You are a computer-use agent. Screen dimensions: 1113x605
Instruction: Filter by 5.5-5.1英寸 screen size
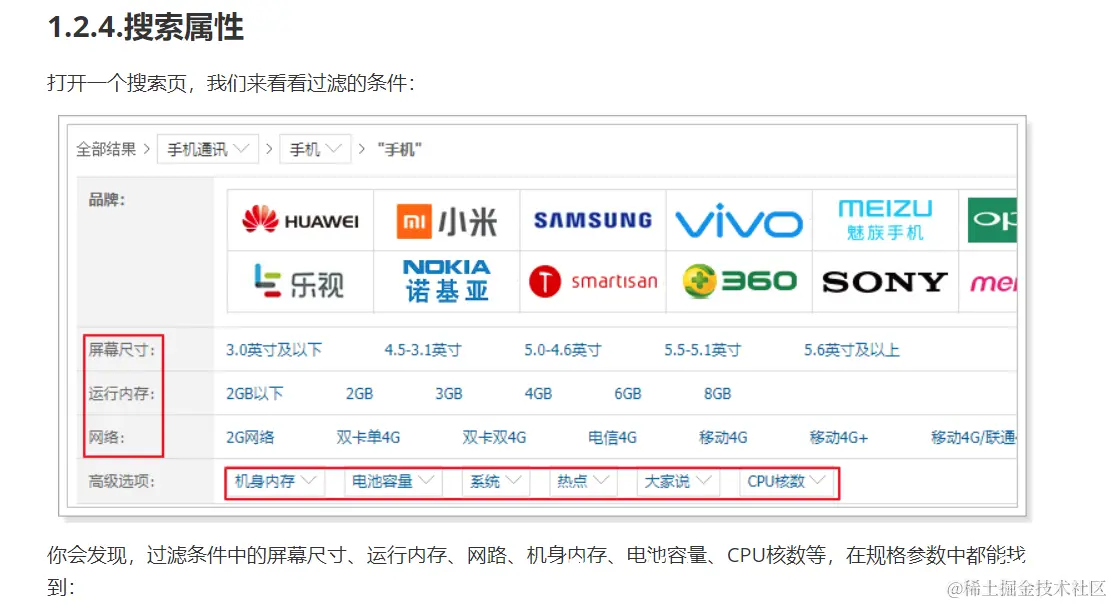click(x=702, y=349)
